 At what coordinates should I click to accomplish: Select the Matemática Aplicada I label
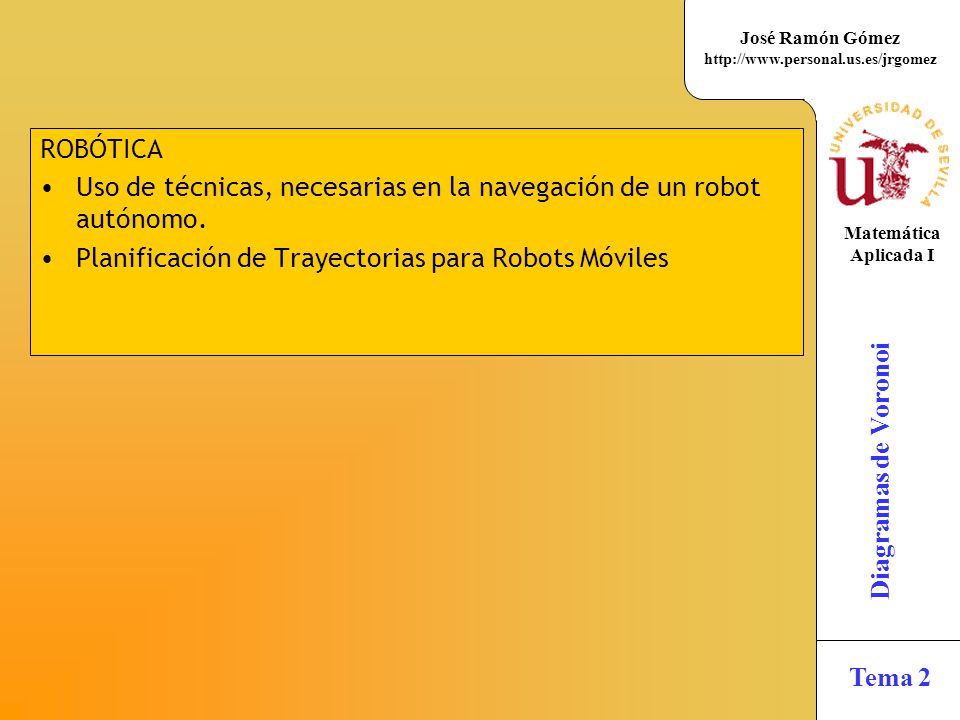coord(891,244)
